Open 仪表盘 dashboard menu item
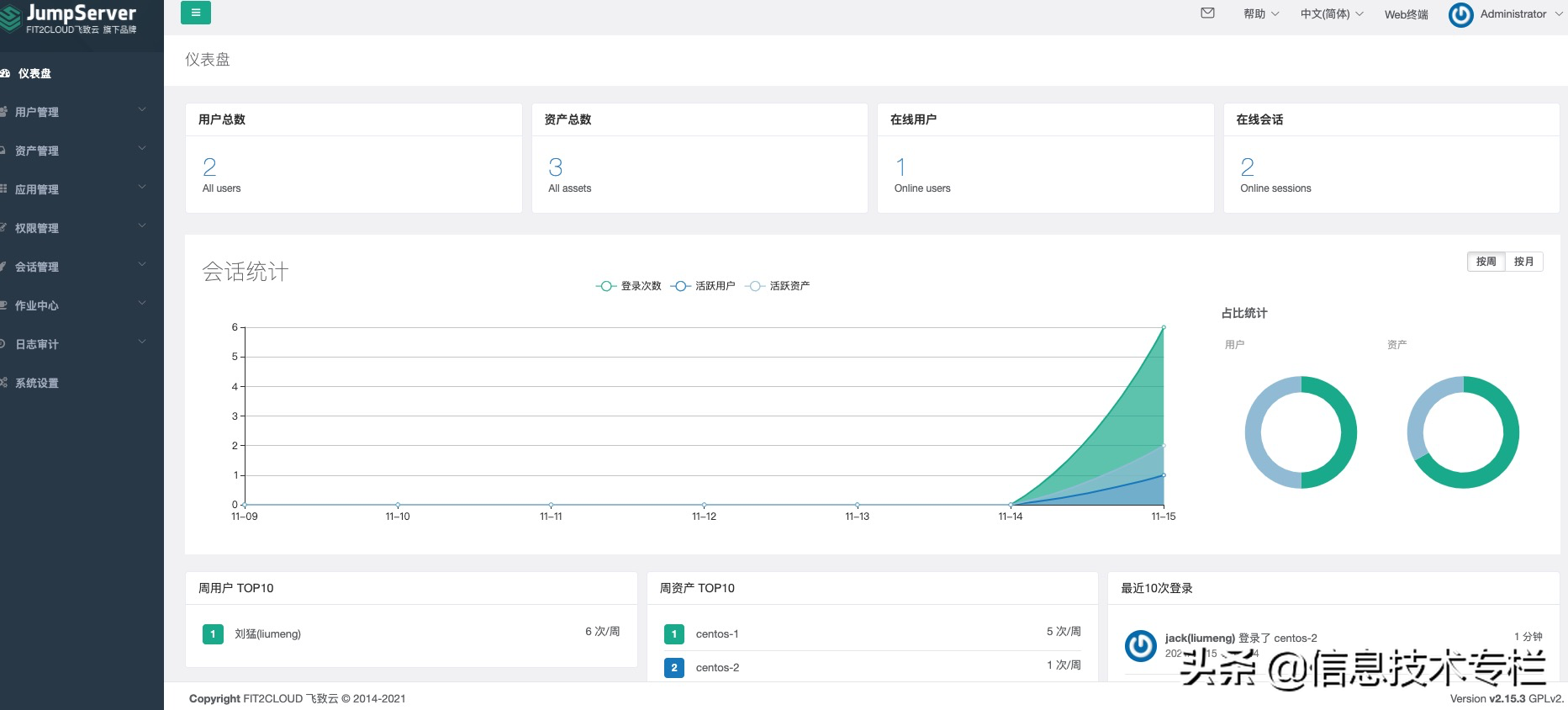This screenshot has width=1568, height=710. 82,73
